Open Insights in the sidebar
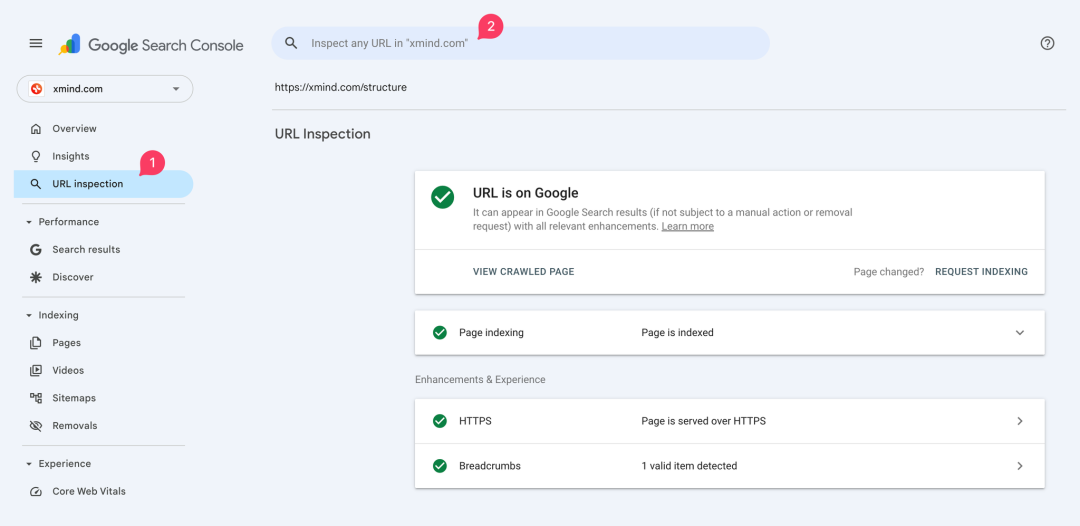The width and height of the screenshot is (1080, 526). coord(103,156)
